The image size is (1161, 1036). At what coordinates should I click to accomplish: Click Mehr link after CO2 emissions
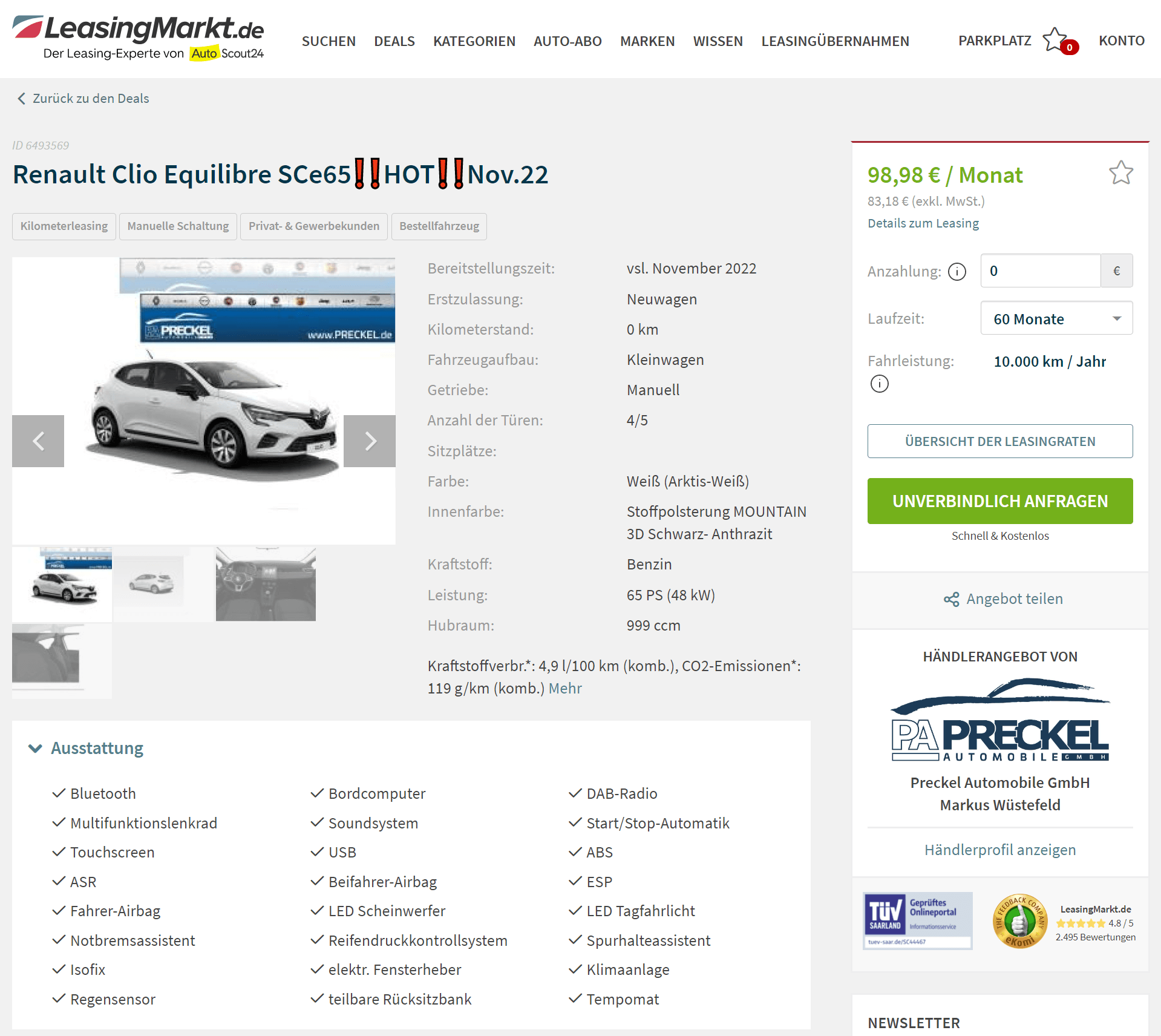click(565, 689)
